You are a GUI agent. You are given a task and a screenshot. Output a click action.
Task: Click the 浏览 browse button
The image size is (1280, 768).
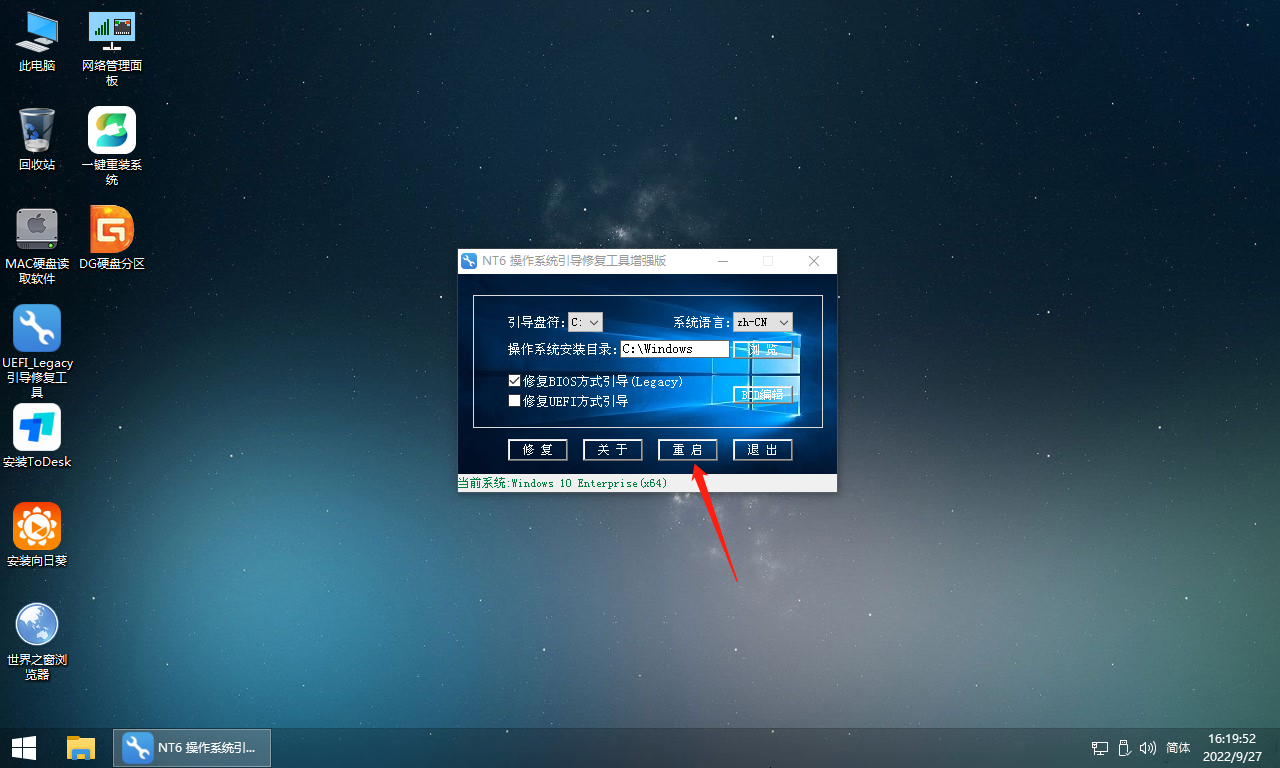[x=763, y=350]
